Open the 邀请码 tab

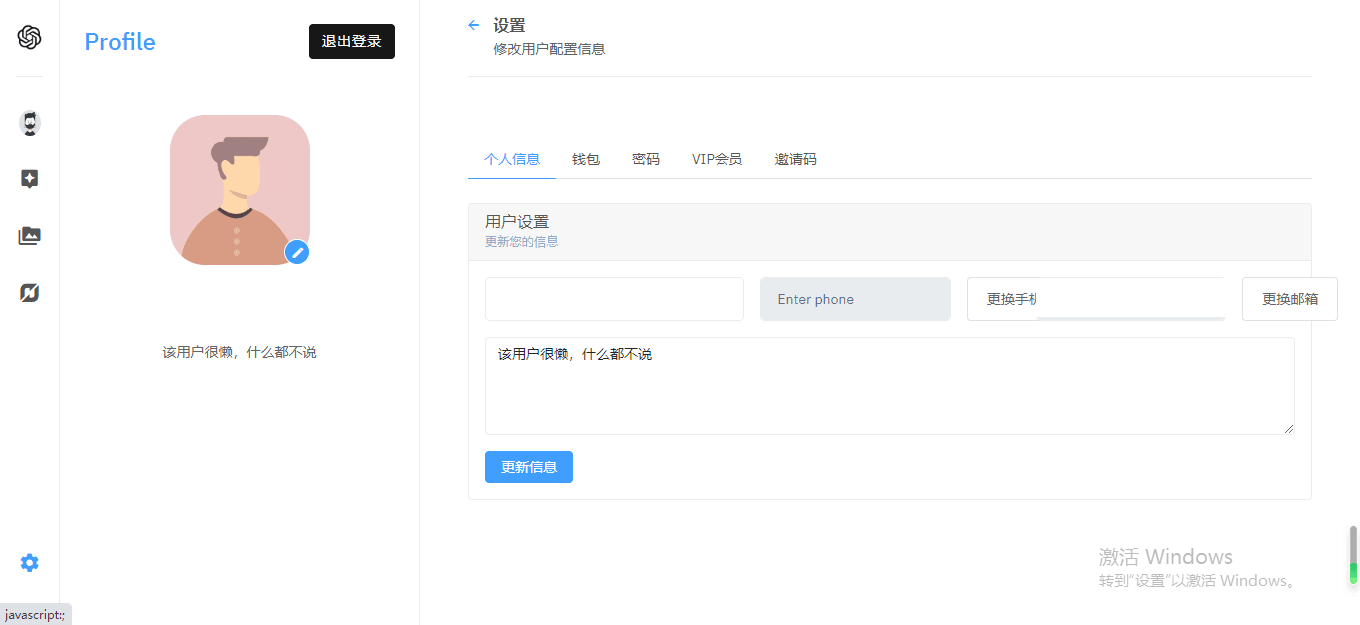click(795, 159)
